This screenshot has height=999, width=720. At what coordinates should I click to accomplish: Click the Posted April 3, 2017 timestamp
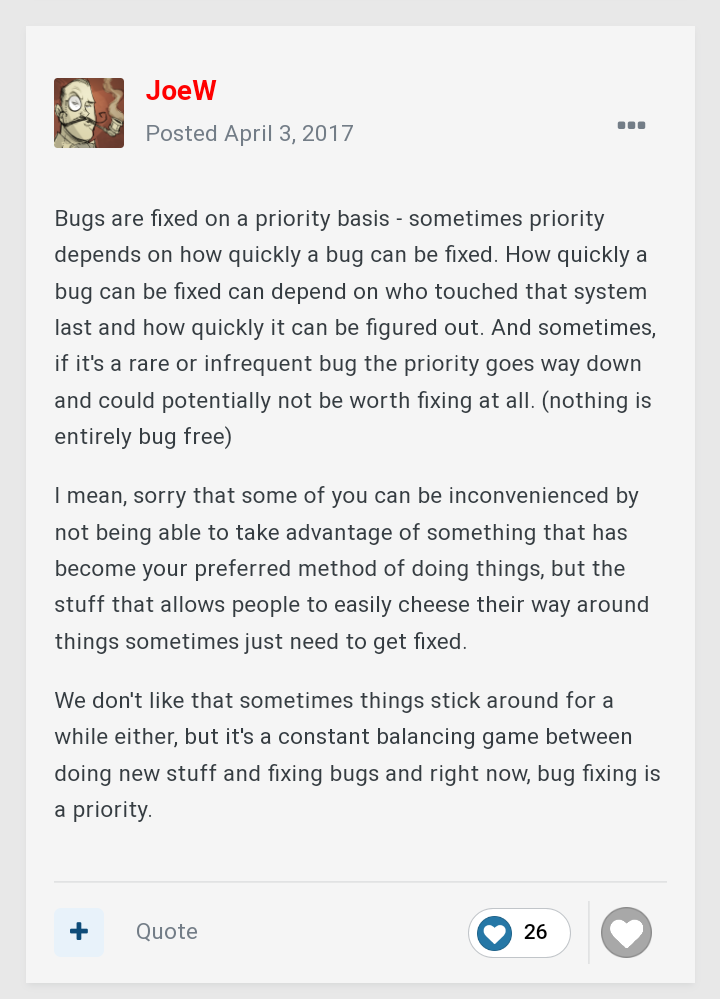250,133
